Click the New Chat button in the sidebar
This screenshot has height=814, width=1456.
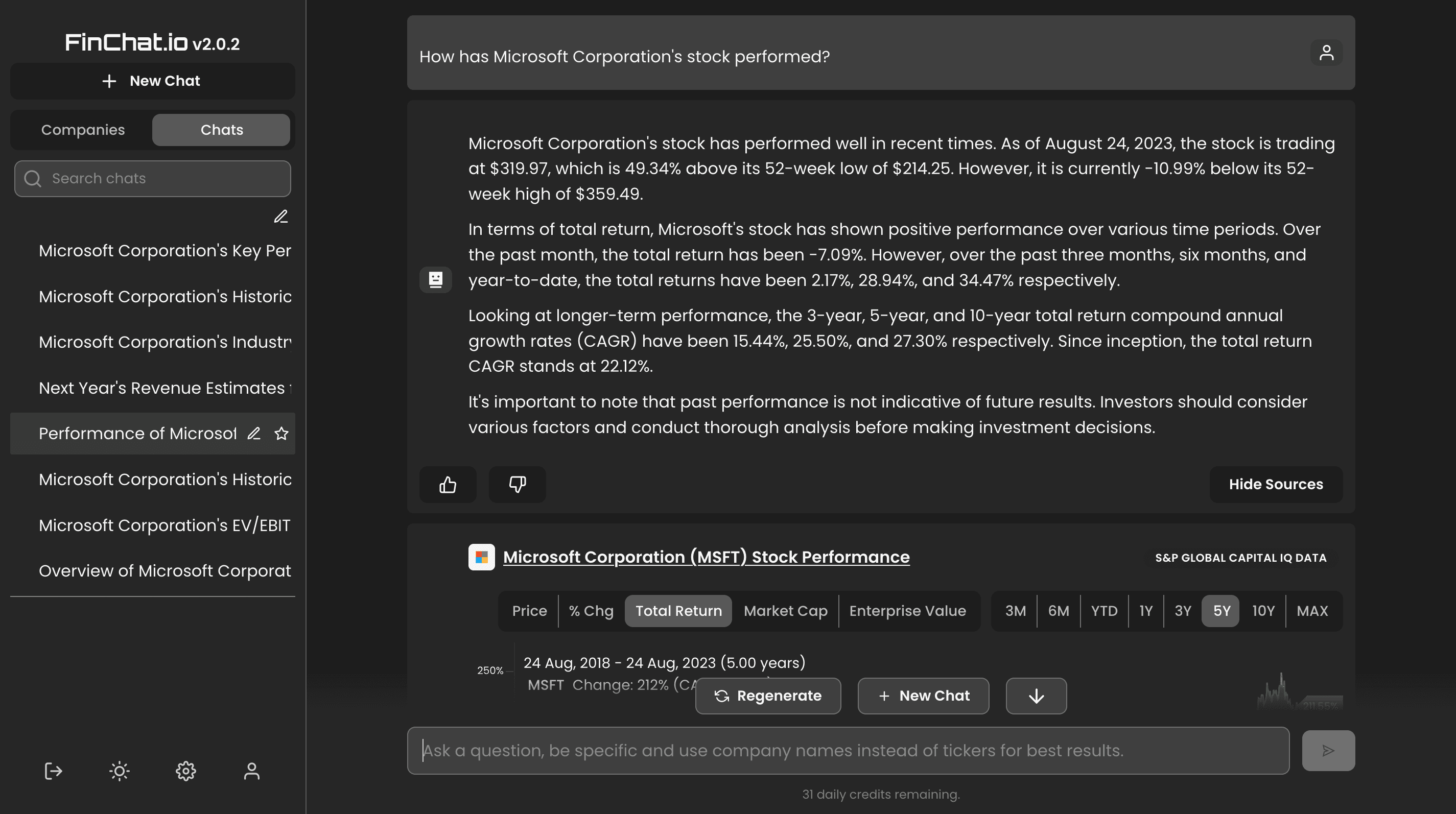pos(153,81)
